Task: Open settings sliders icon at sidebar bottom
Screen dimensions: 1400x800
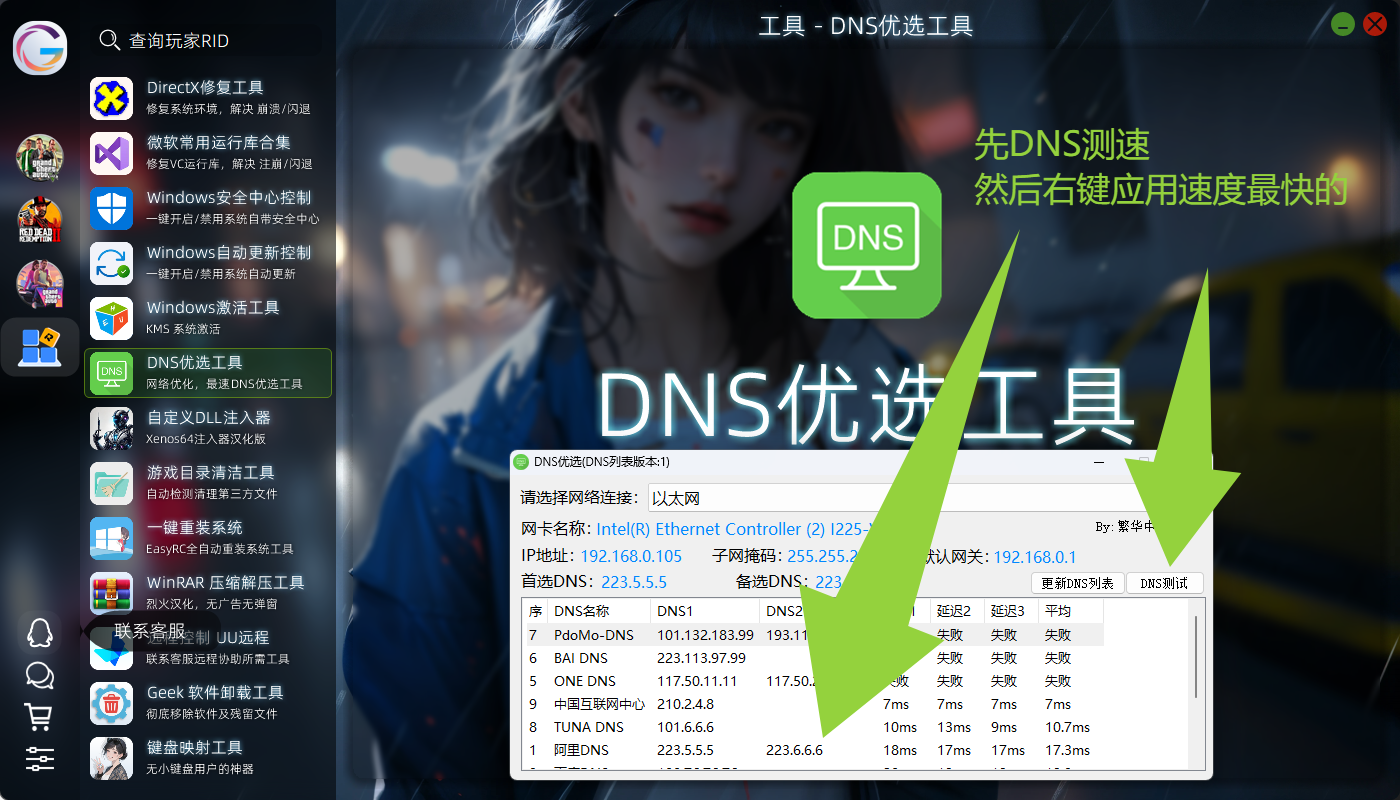Action: coord(39,759)
